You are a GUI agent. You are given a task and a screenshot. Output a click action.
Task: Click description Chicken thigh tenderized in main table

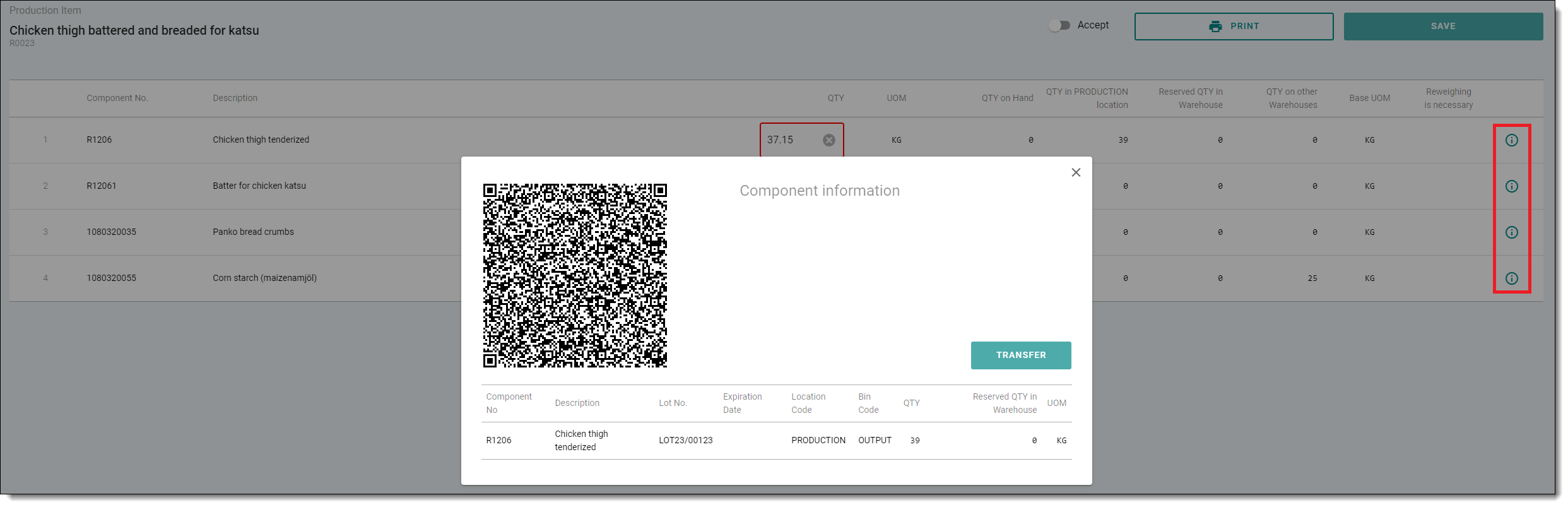coord(261,140)
